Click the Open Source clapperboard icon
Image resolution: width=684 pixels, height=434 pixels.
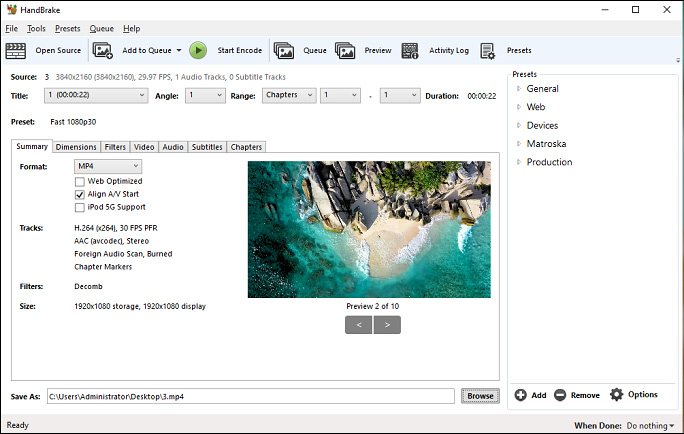[x=16, y=51]
